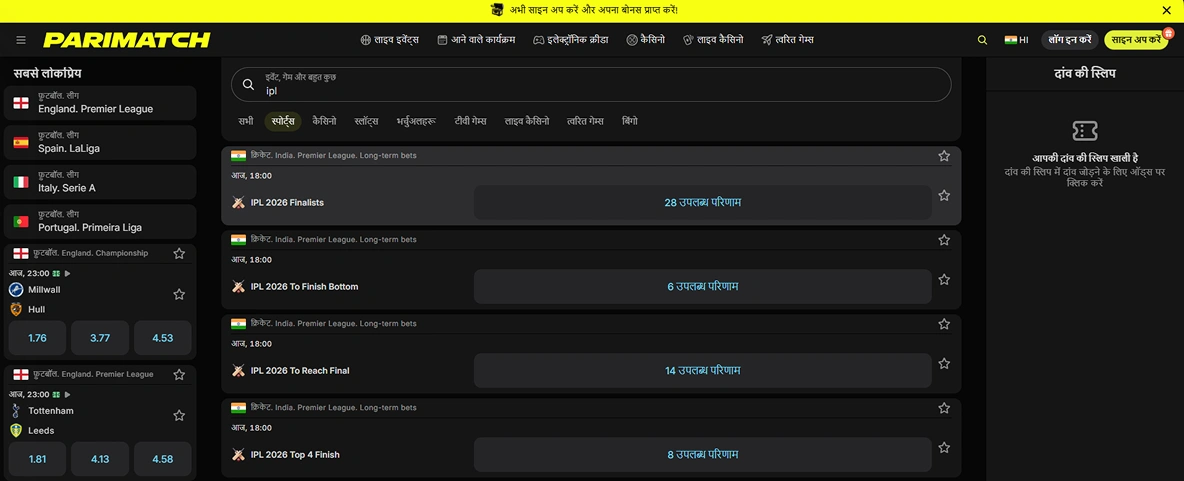
Task: Click the Leeds team crest icon
Action: [17, 430]
